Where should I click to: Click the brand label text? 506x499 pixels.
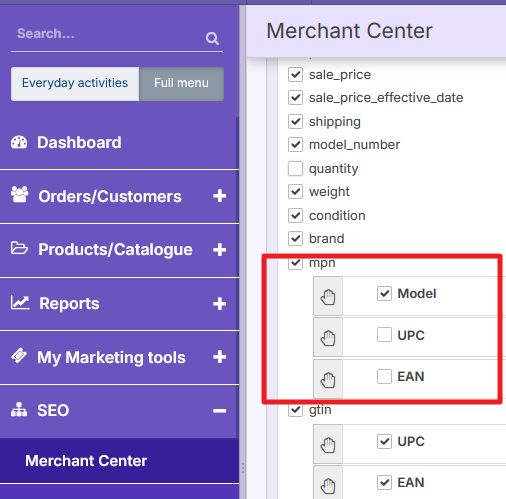pos(326,239)
